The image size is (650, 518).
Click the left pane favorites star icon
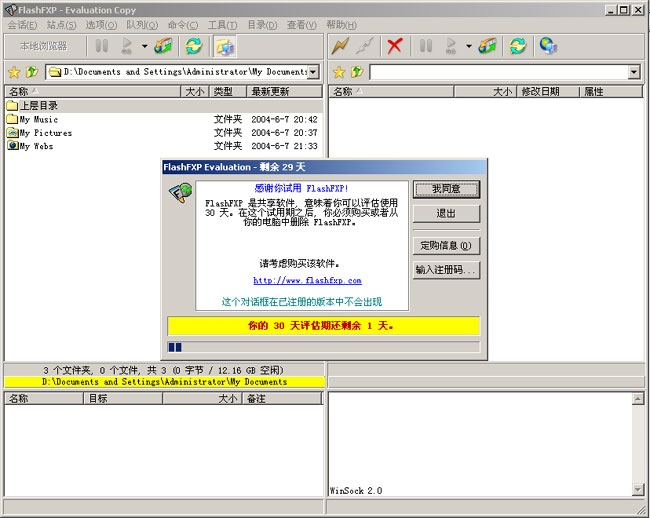coord(14,72)
